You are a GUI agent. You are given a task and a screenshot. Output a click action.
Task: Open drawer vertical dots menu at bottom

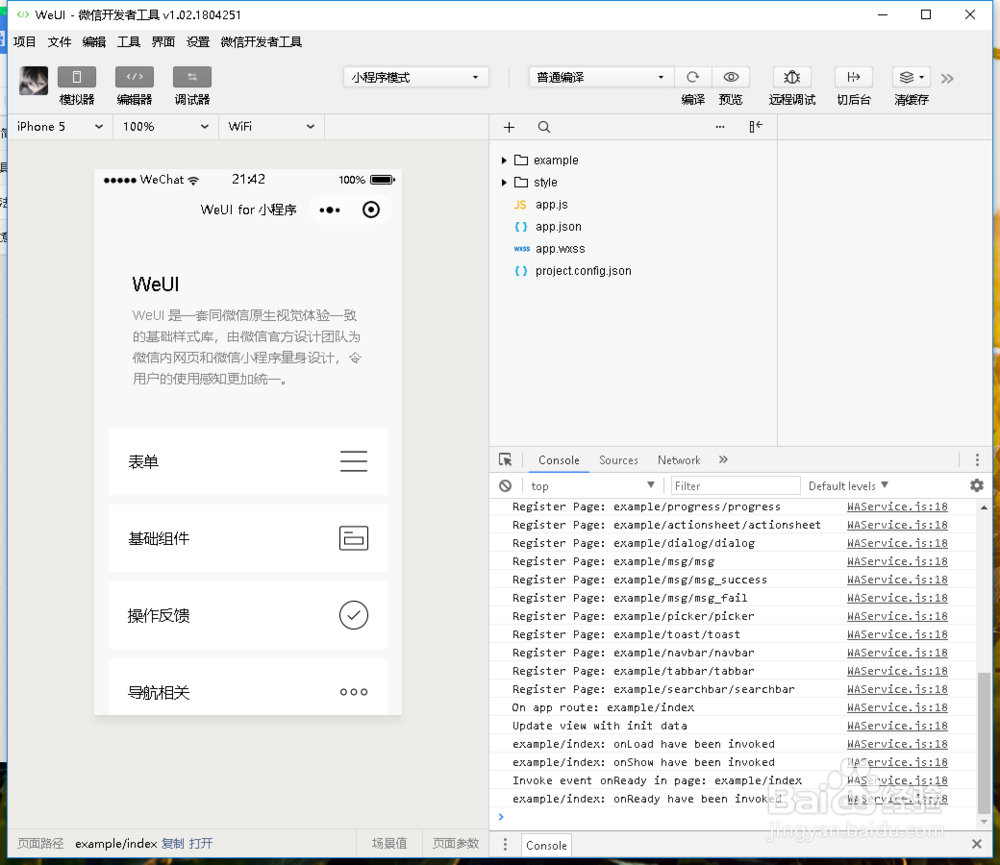[505, 845]
